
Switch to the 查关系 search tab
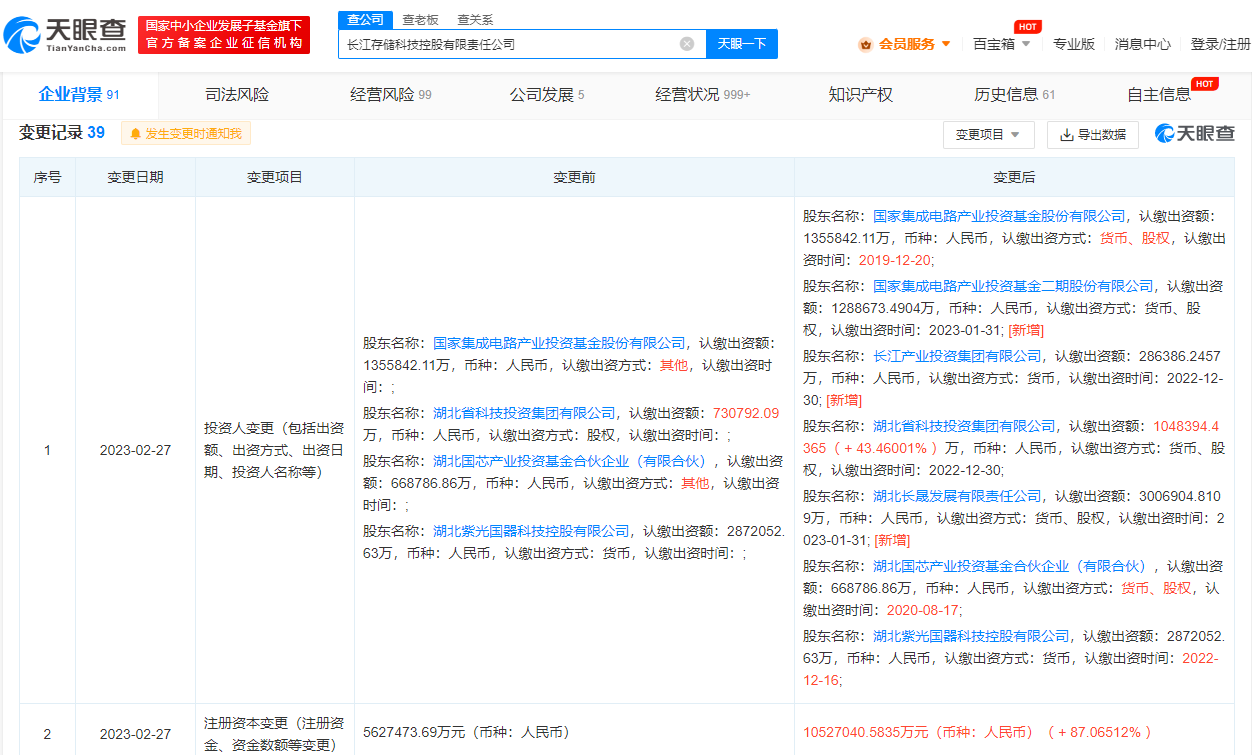coord(475,20)
